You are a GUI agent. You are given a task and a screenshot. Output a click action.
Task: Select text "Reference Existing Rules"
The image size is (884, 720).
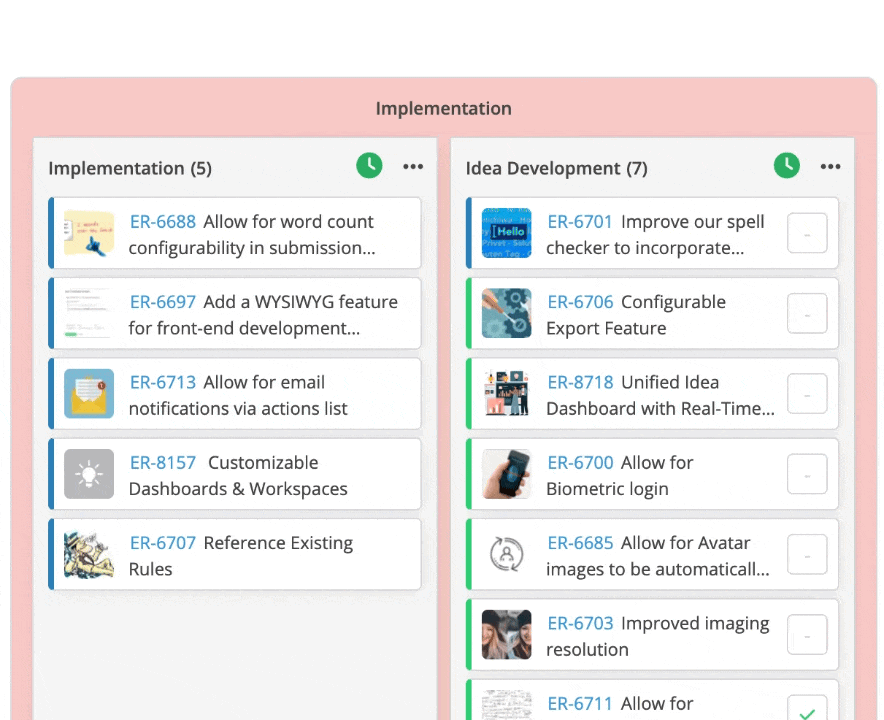pos(241,556)
